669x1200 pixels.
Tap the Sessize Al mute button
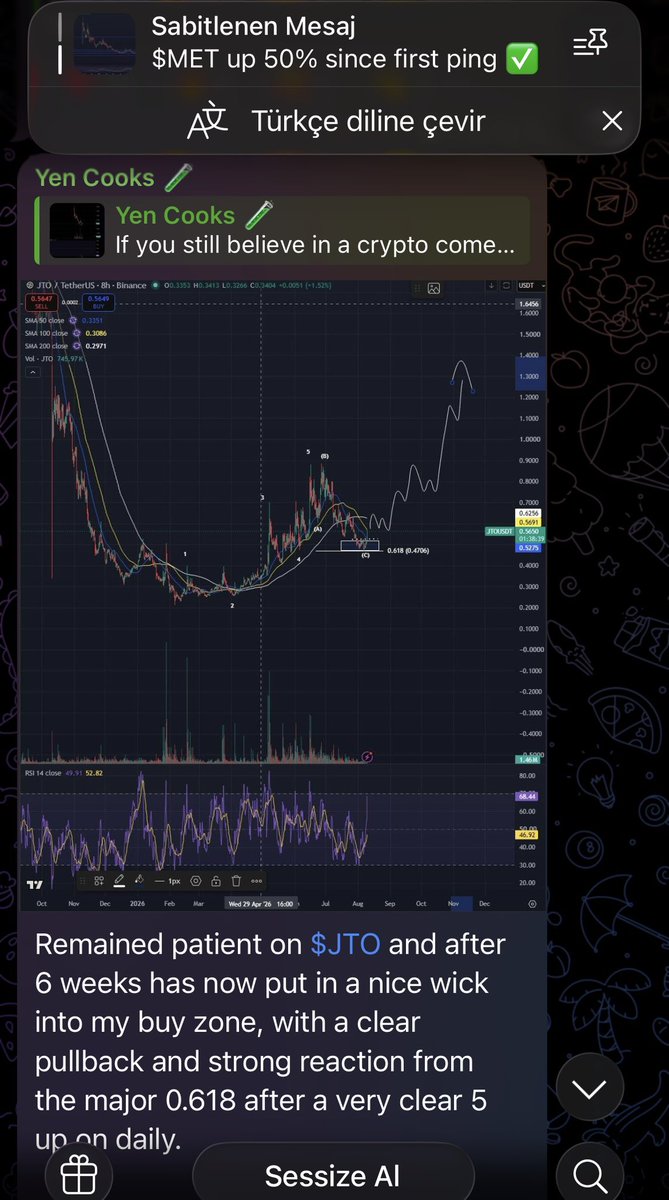click(x=333, y=1176)
